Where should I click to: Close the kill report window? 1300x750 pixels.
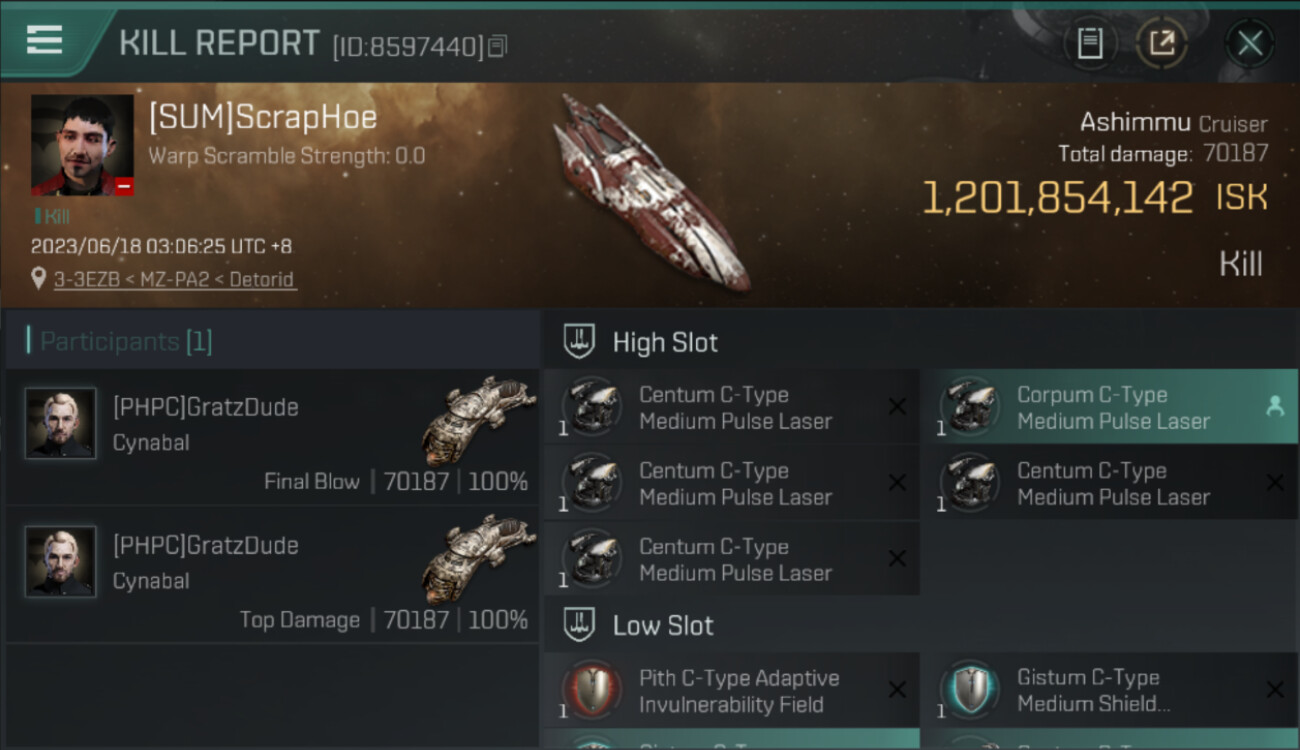coord(1250,43)
